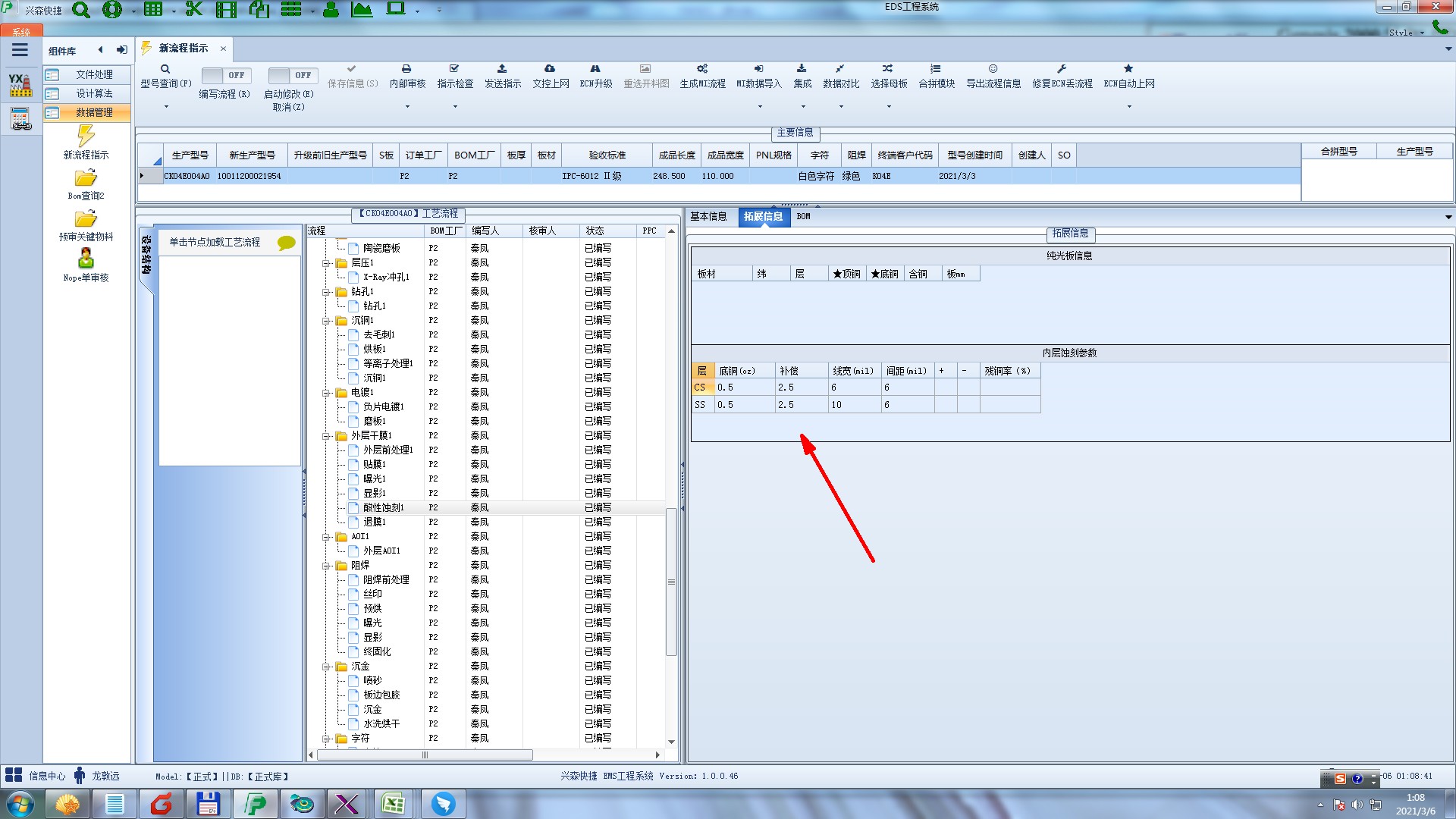Open dropdown arrow under 型号查询
1456x819 pixels.
point(166,107)
